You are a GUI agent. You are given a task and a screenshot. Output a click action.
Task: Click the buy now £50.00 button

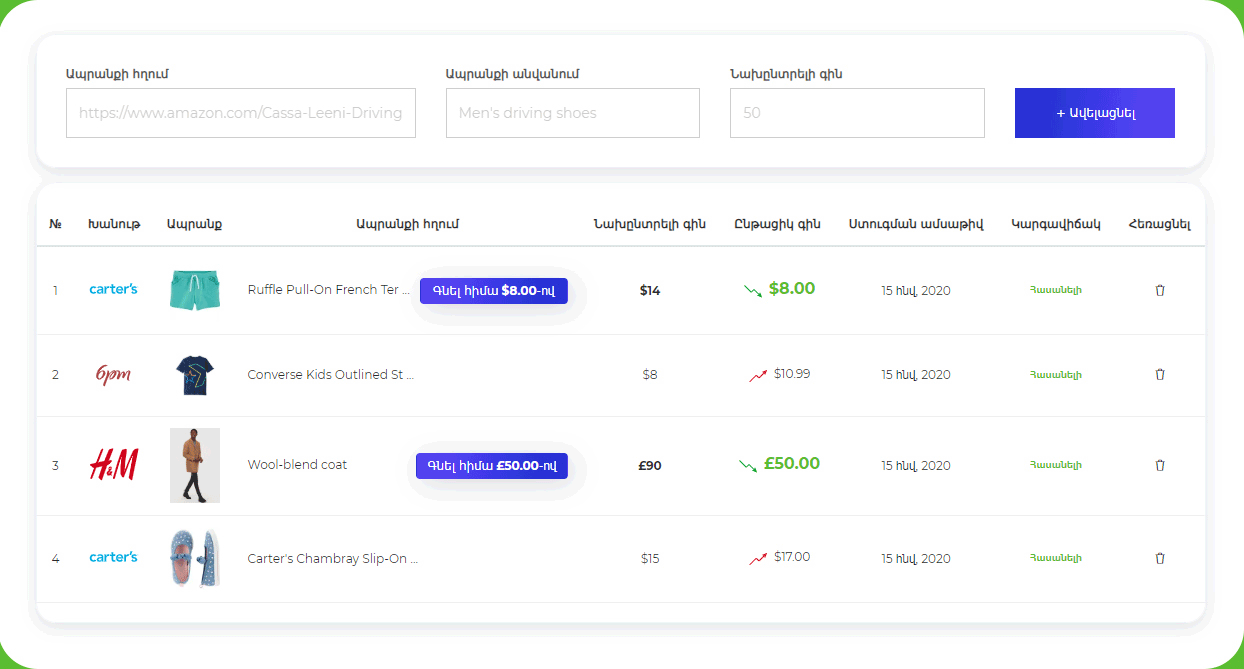(x=492, y=465)
